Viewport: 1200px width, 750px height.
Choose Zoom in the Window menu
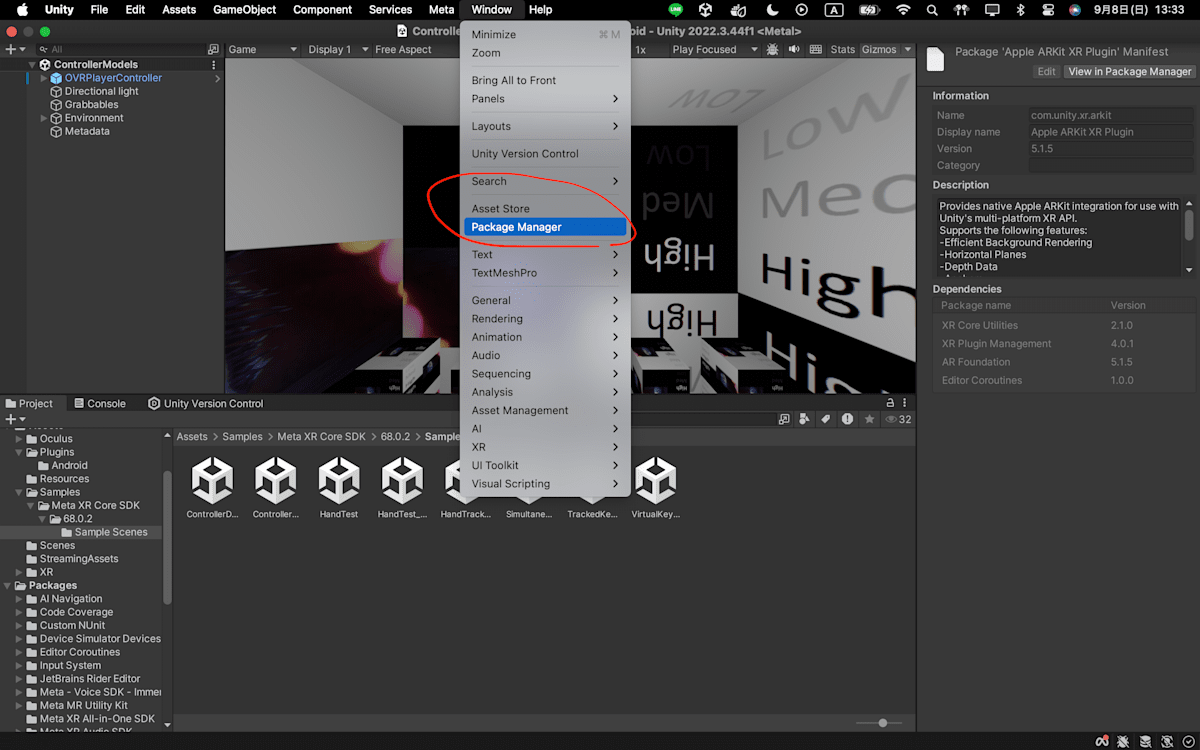545,53
